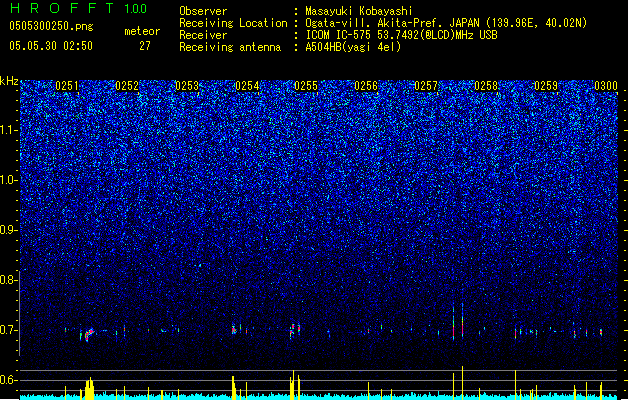The image size is (629, 400).
Task: Click the 0.8 kHz axis tick label
Action: point(8,280)
